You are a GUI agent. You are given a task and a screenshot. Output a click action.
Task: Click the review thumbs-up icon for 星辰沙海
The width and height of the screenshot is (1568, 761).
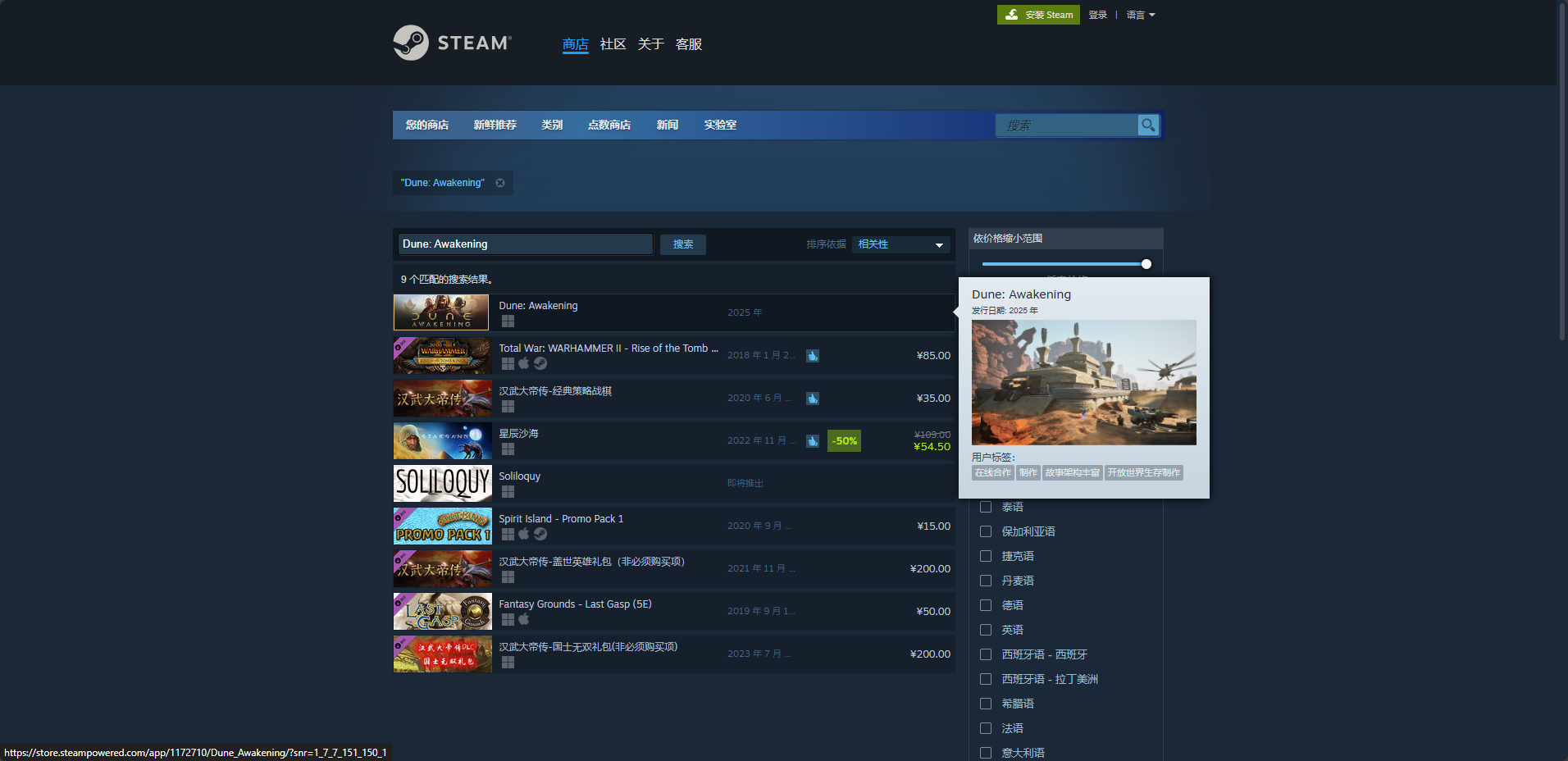(813, 440)
